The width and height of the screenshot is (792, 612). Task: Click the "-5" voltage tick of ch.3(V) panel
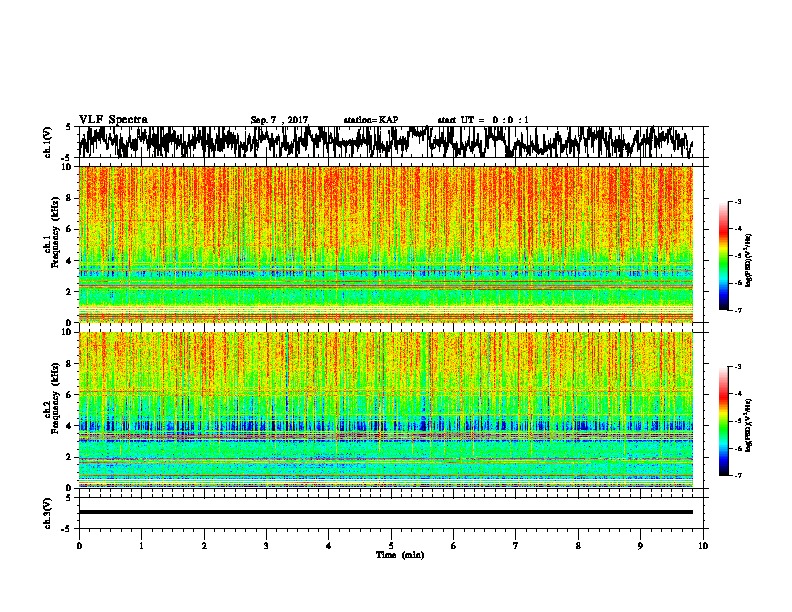point(66,529)
